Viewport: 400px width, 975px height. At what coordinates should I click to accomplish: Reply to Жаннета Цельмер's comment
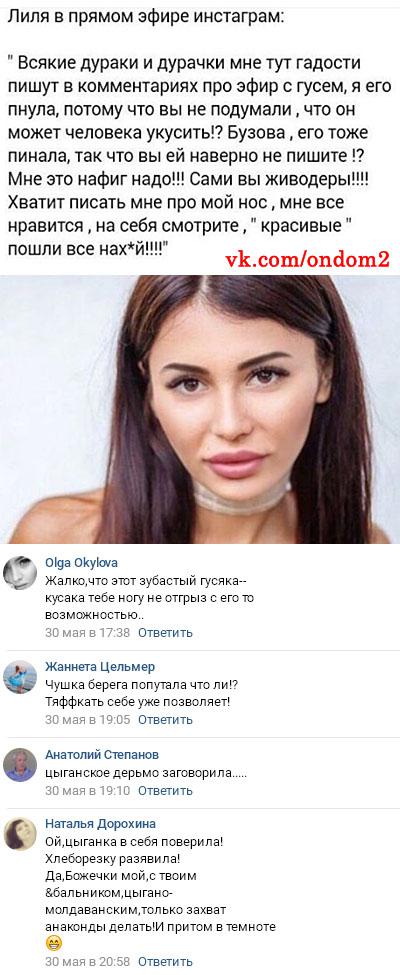tap(165, 719)
